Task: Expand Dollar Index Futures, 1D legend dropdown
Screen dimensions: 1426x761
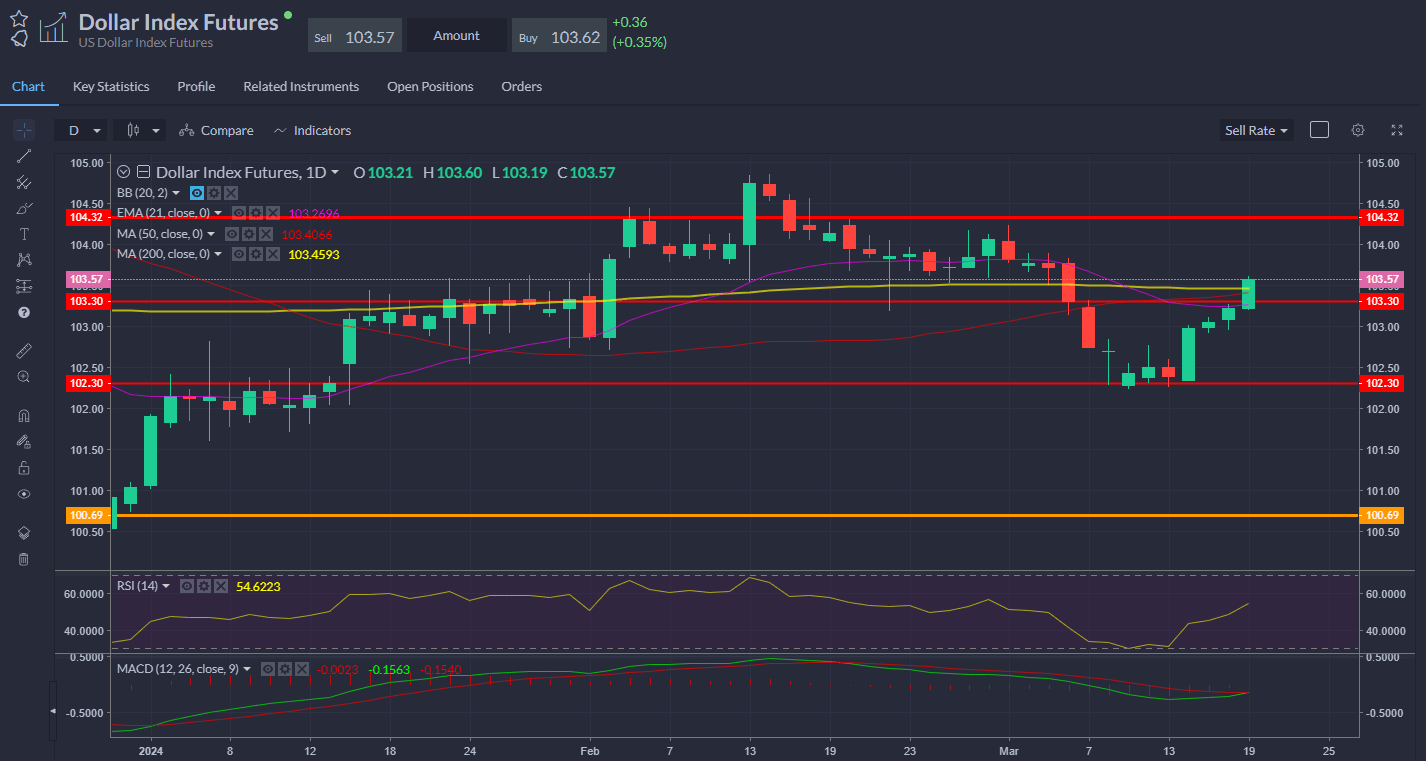Action: (x=335, y=172)
